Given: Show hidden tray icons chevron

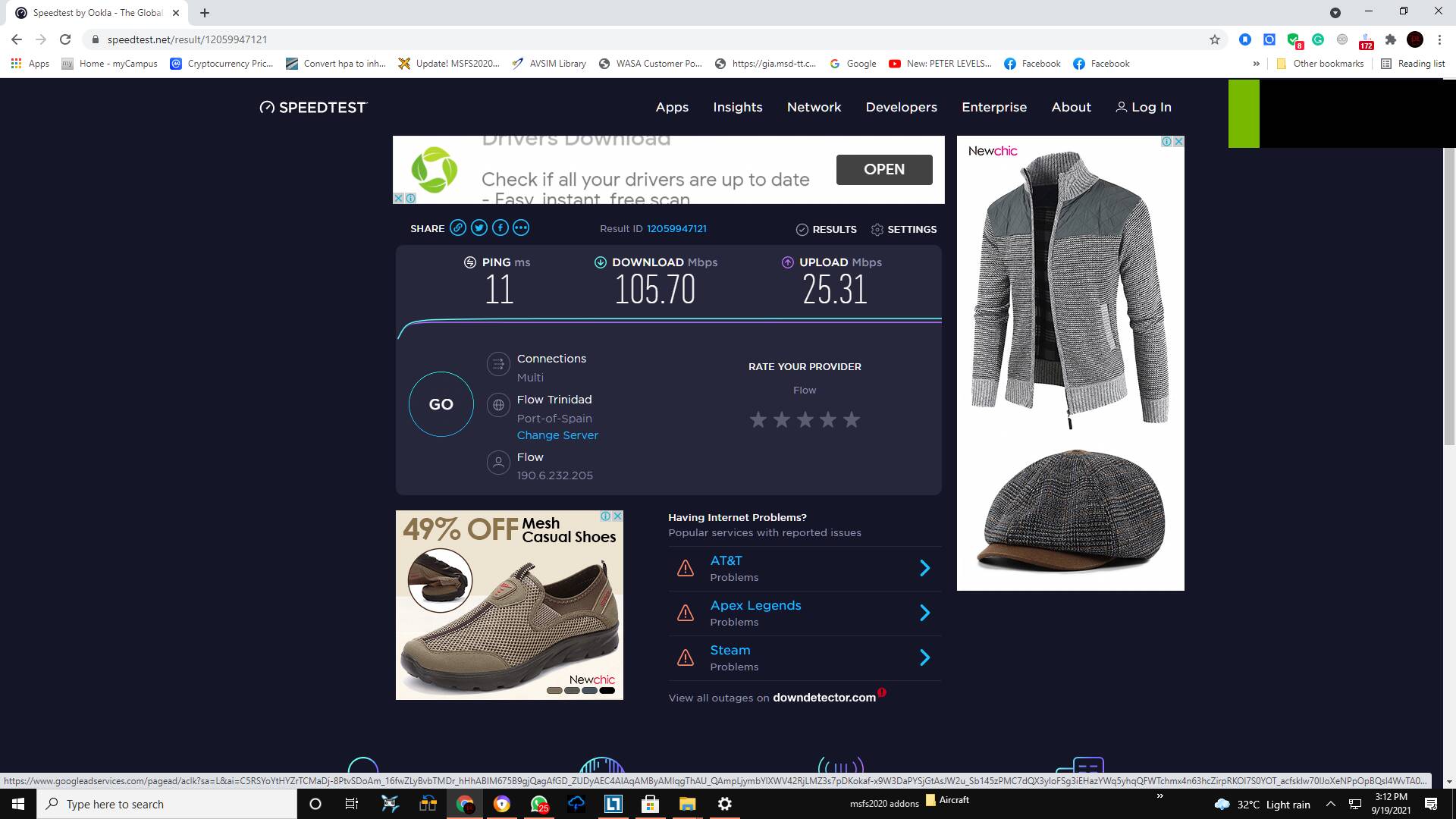Looking at the screenshot, I should point(1330,804).
